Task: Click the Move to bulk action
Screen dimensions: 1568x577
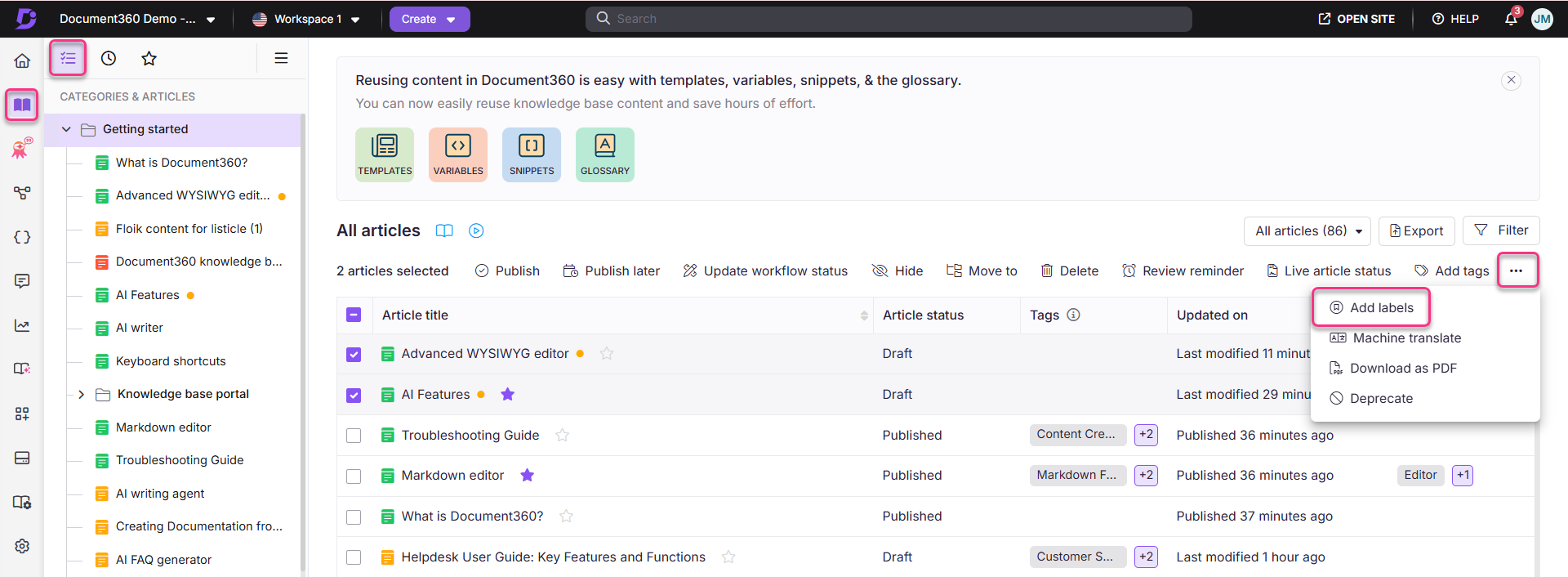Action: point(982,271)
